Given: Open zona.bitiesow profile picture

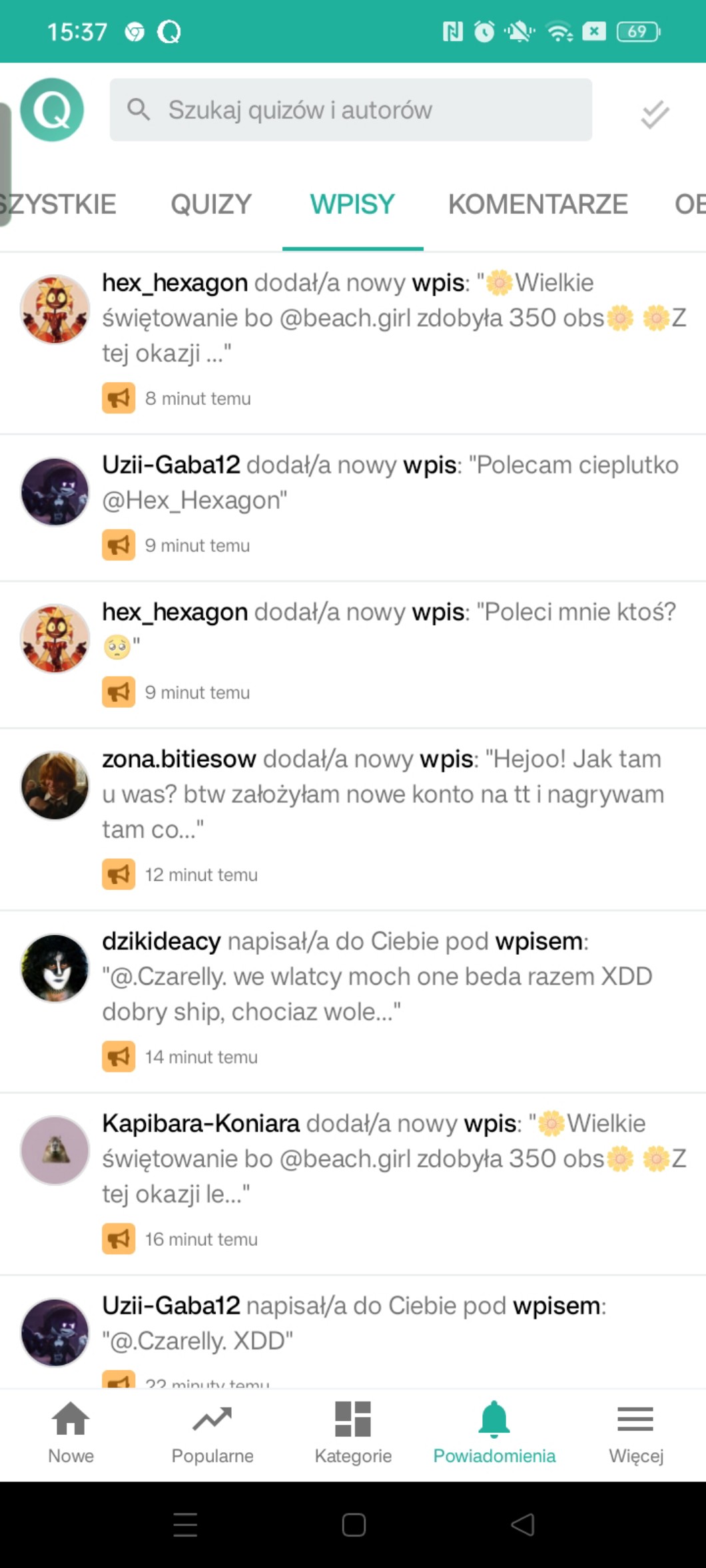Looking at the screenshot, I should 55,786.
